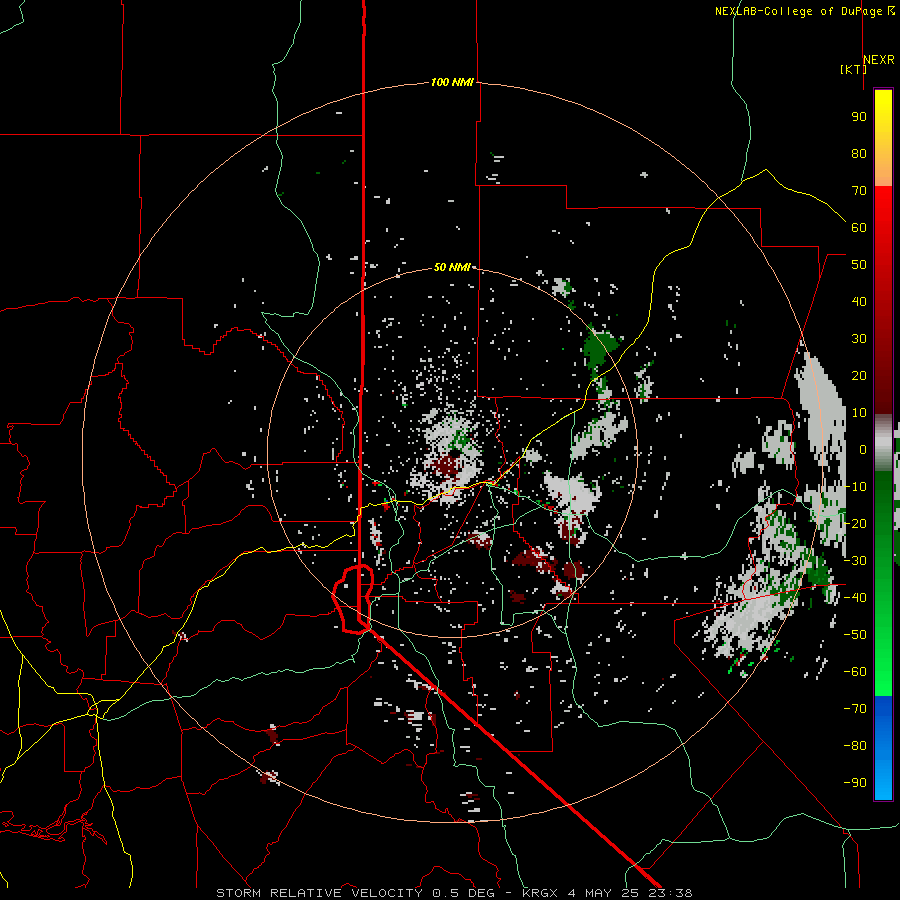Click the thick red warning polygon on map

[353, 599]
